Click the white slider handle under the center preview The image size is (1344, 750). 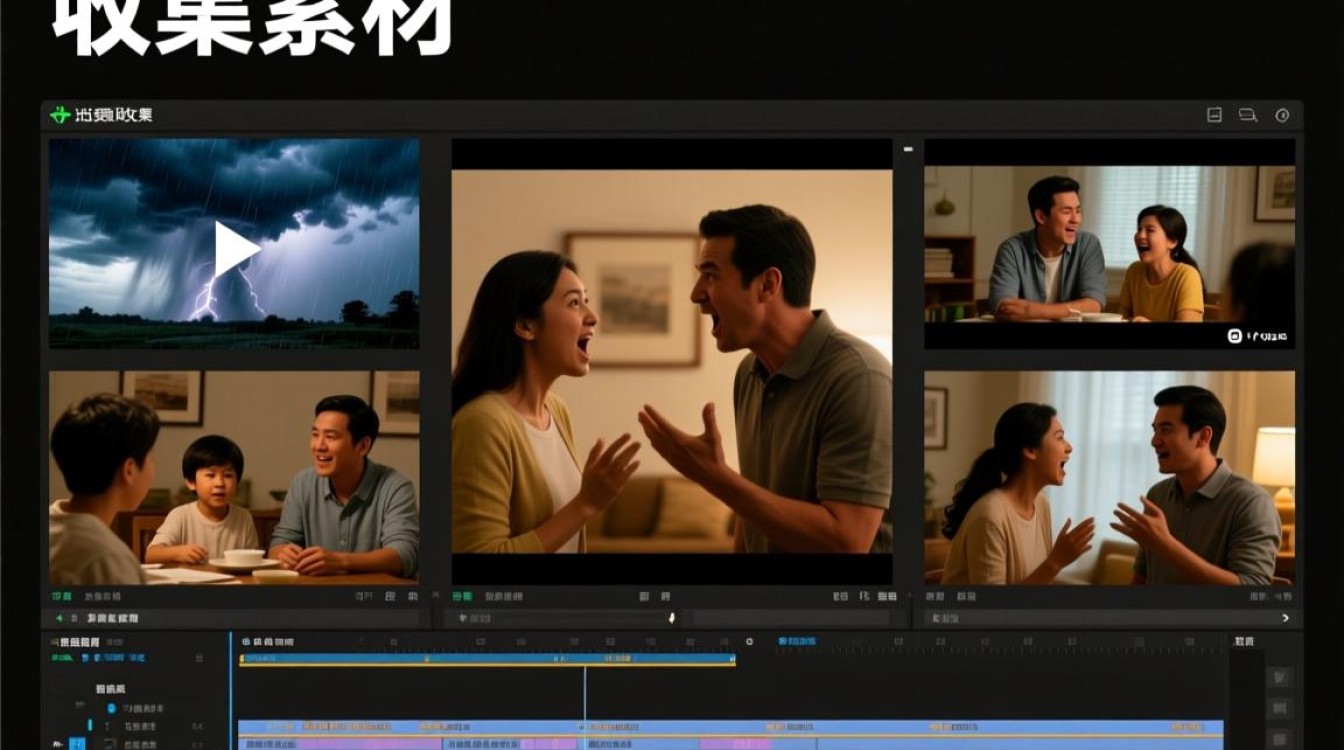(x=672, y=619)
